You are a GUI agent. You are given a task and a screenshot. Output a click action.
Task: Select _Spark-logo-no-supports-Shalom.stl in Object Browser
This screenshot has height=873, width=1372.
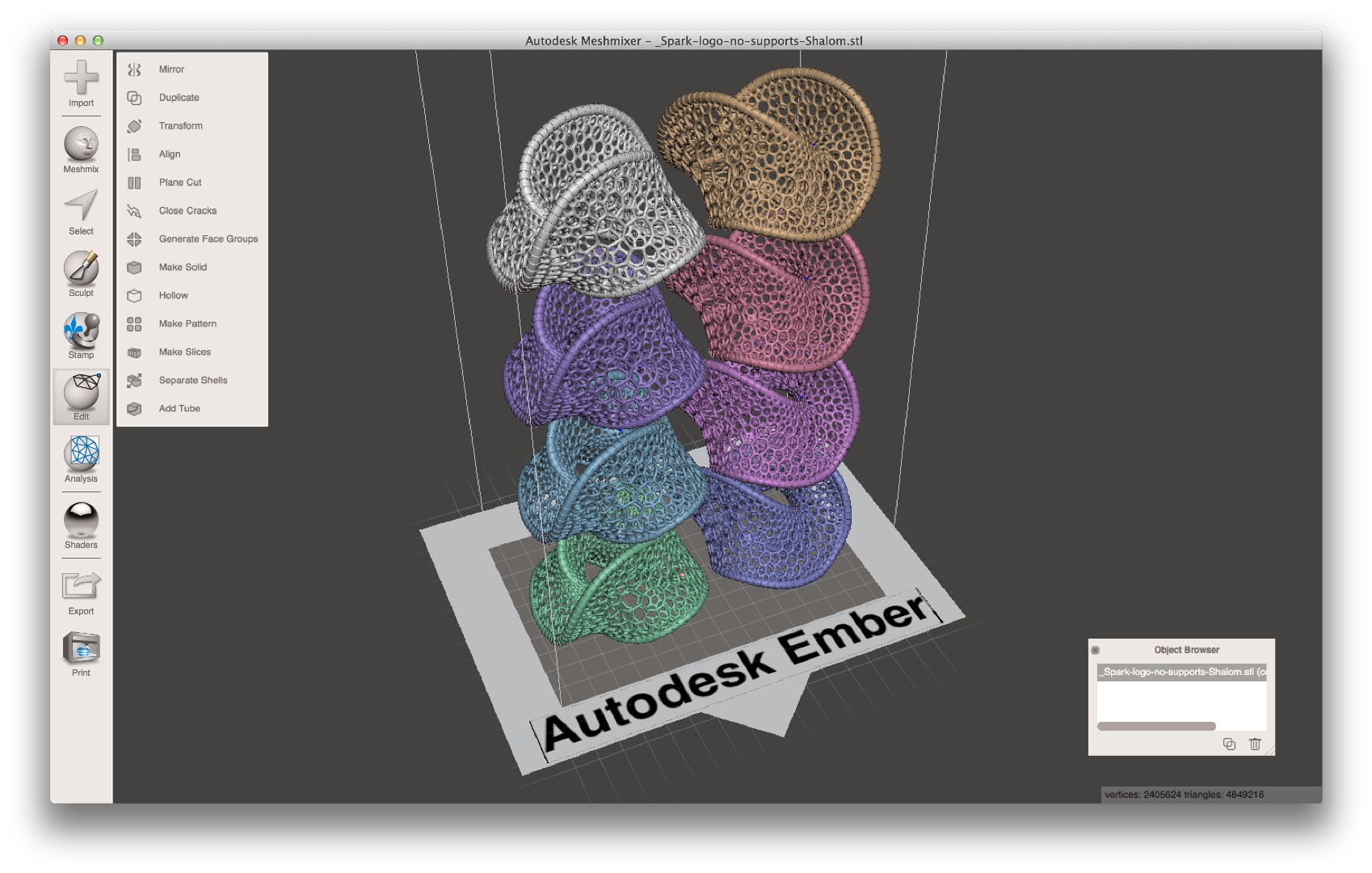[x=1182, y=673]
